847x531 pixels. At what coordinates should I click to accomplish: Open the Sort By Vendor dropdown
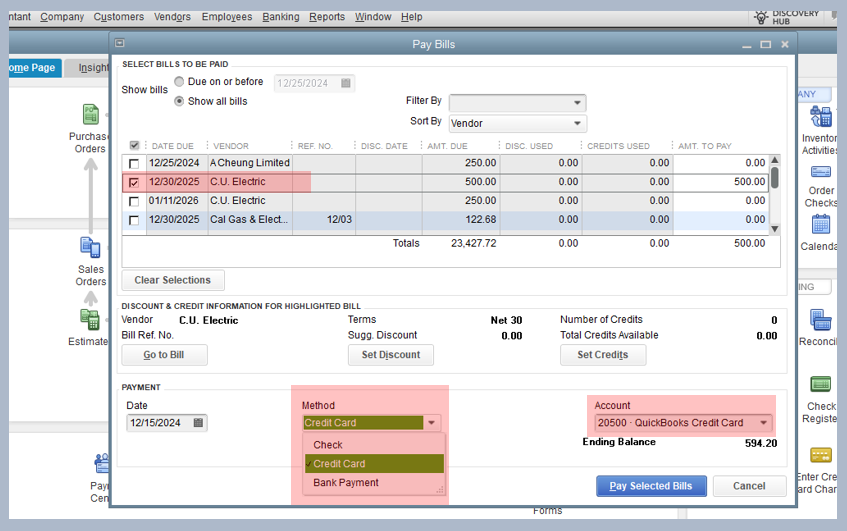pos(517,123)
